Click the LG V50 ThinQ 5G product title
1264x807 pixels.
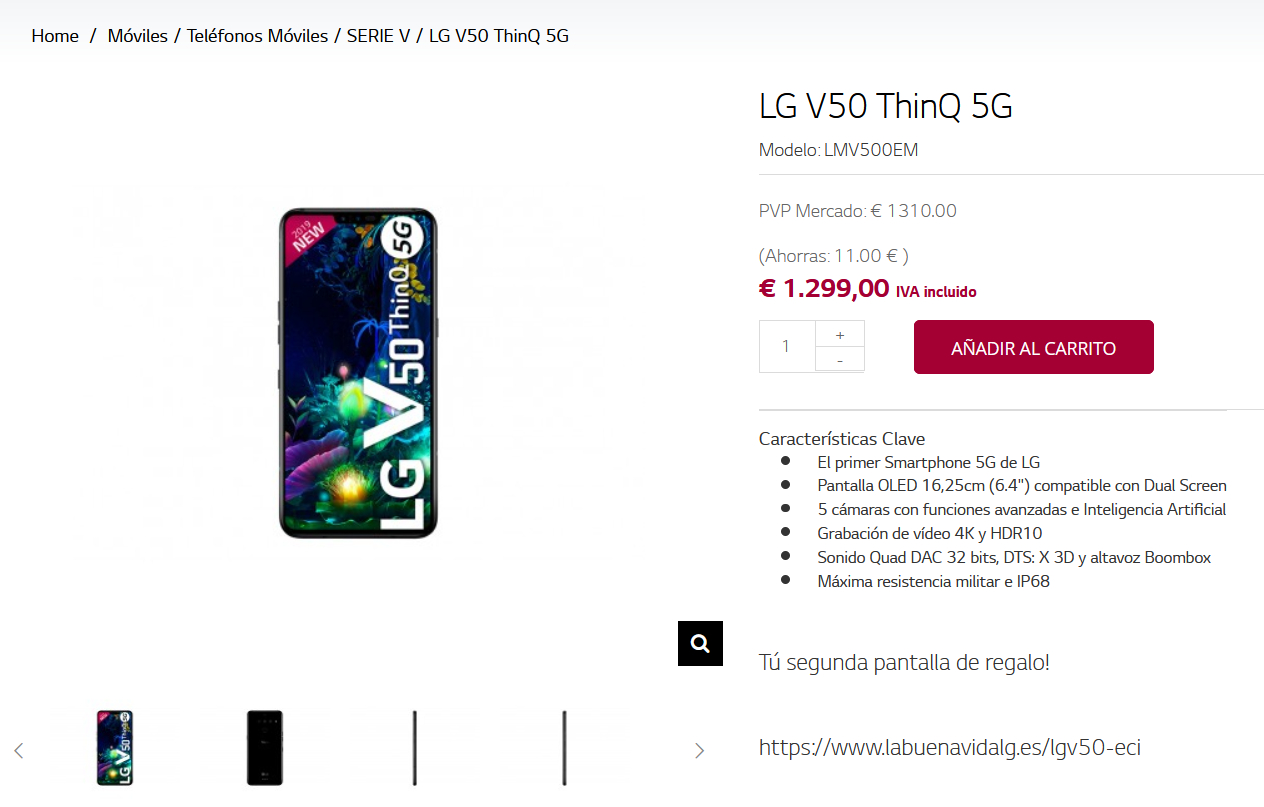[x=886, y=106]
